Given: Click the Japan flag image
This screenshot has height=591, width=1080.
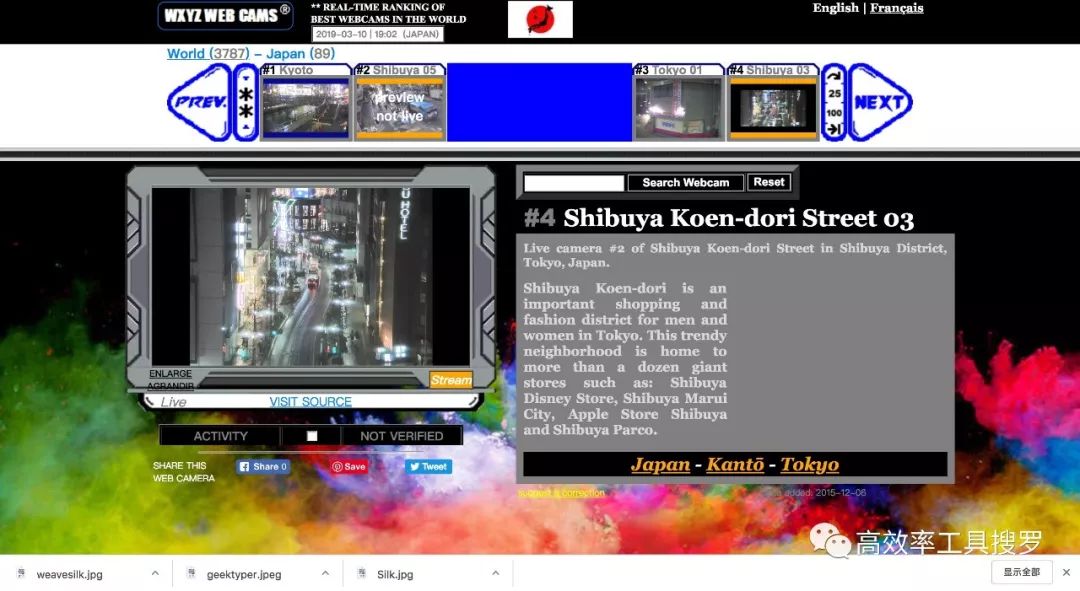Looking at the screenshot, I should click(540, 19).
